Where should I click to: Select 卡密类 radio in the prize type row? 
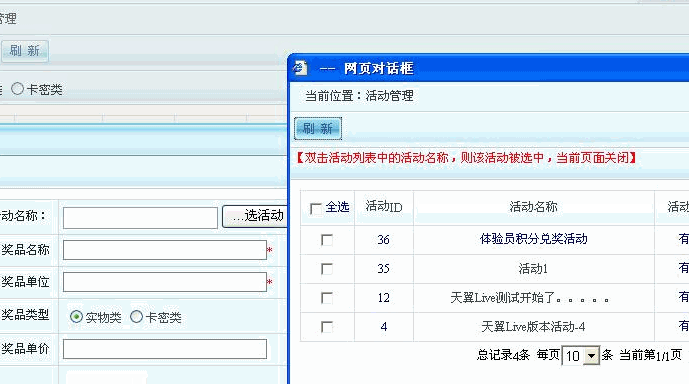(137, 316)
